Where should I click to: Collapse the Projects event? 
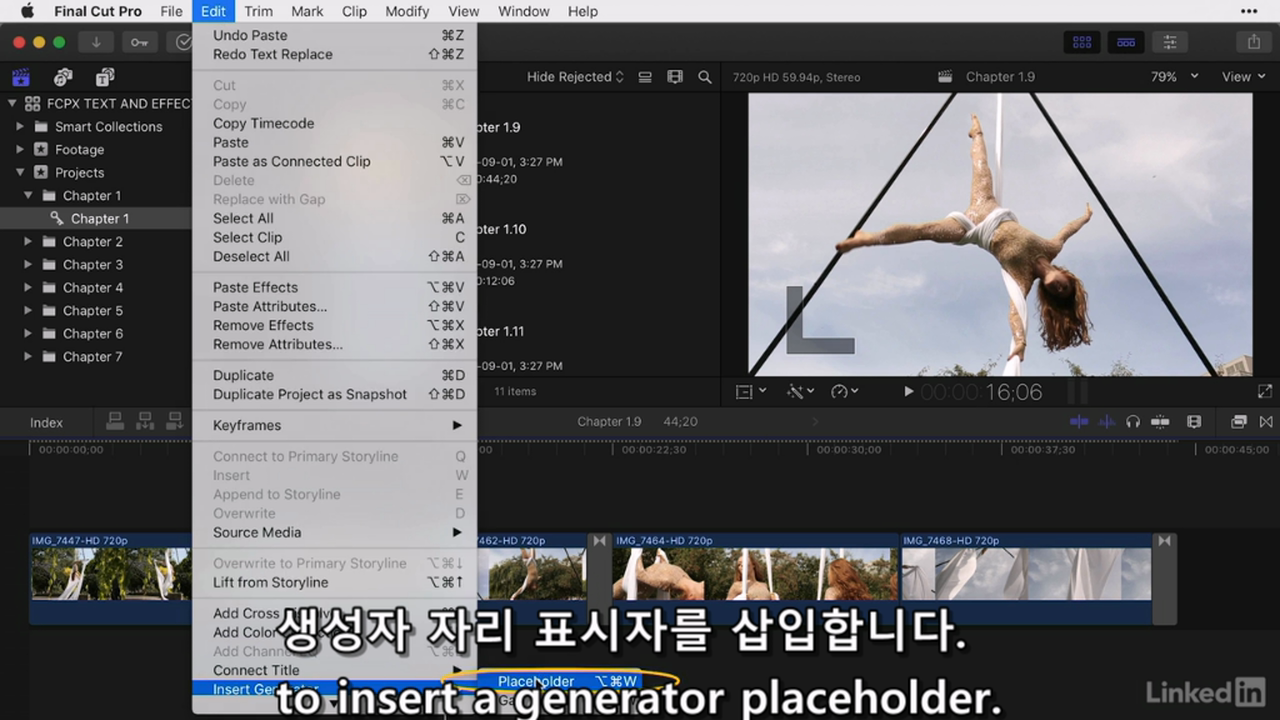20,173
